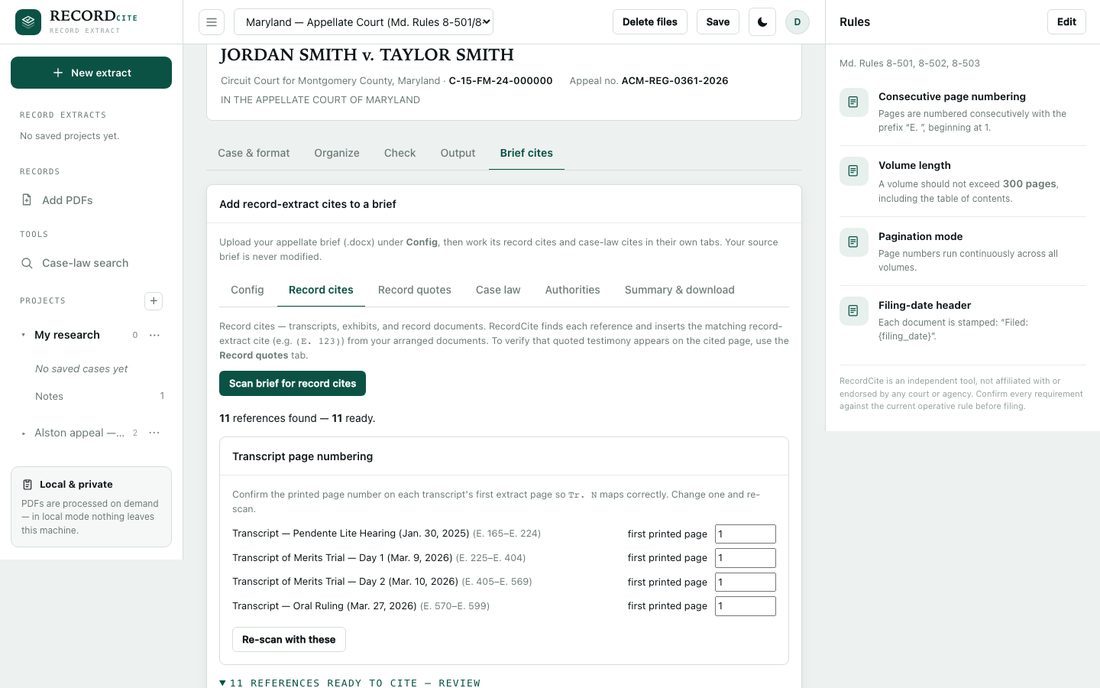Expand the Alston appeal project
Image resolution: width=1100 pixels, height=688 pixels.
click(23, 433)
